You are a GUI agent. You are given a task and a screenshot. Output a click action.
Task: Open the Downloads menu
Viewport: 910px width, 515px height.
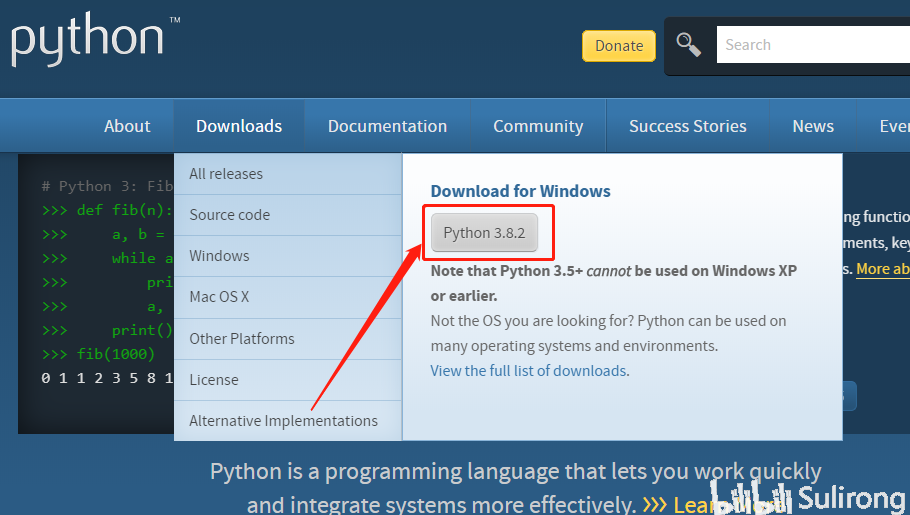coord(239,126)
